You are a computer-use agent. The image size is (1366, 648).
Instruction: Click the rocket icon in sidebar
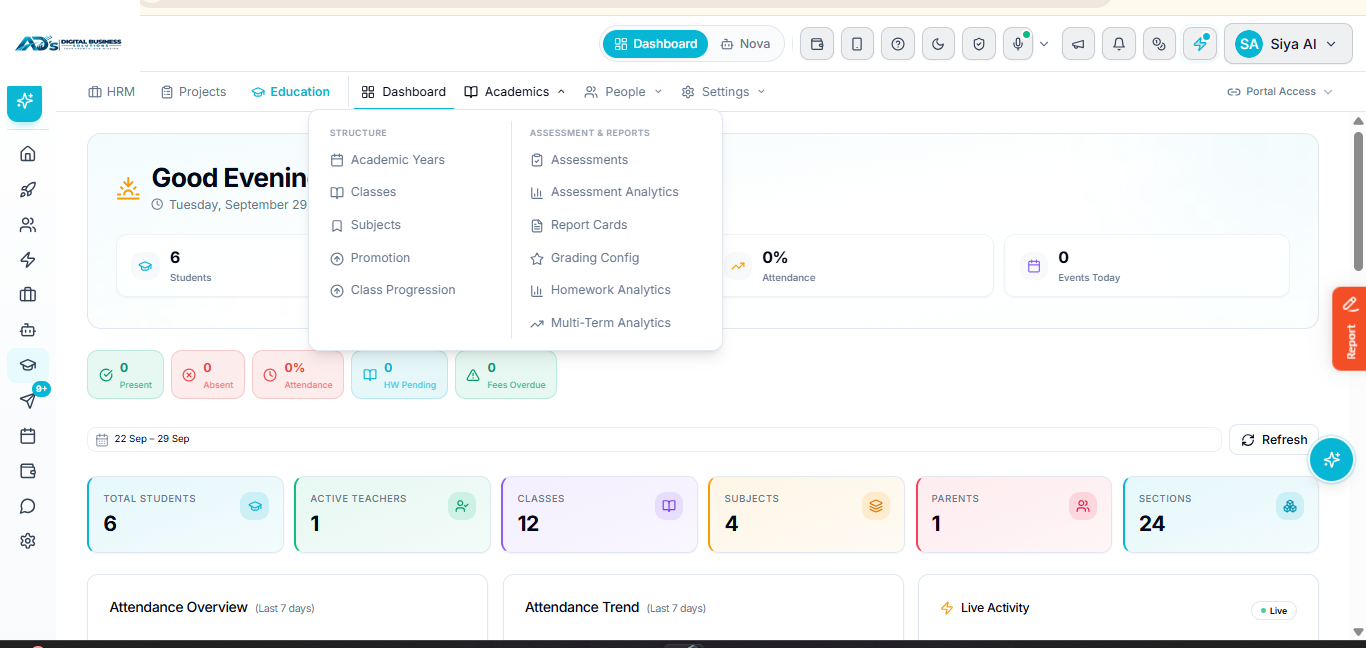[x=28, y=189]
